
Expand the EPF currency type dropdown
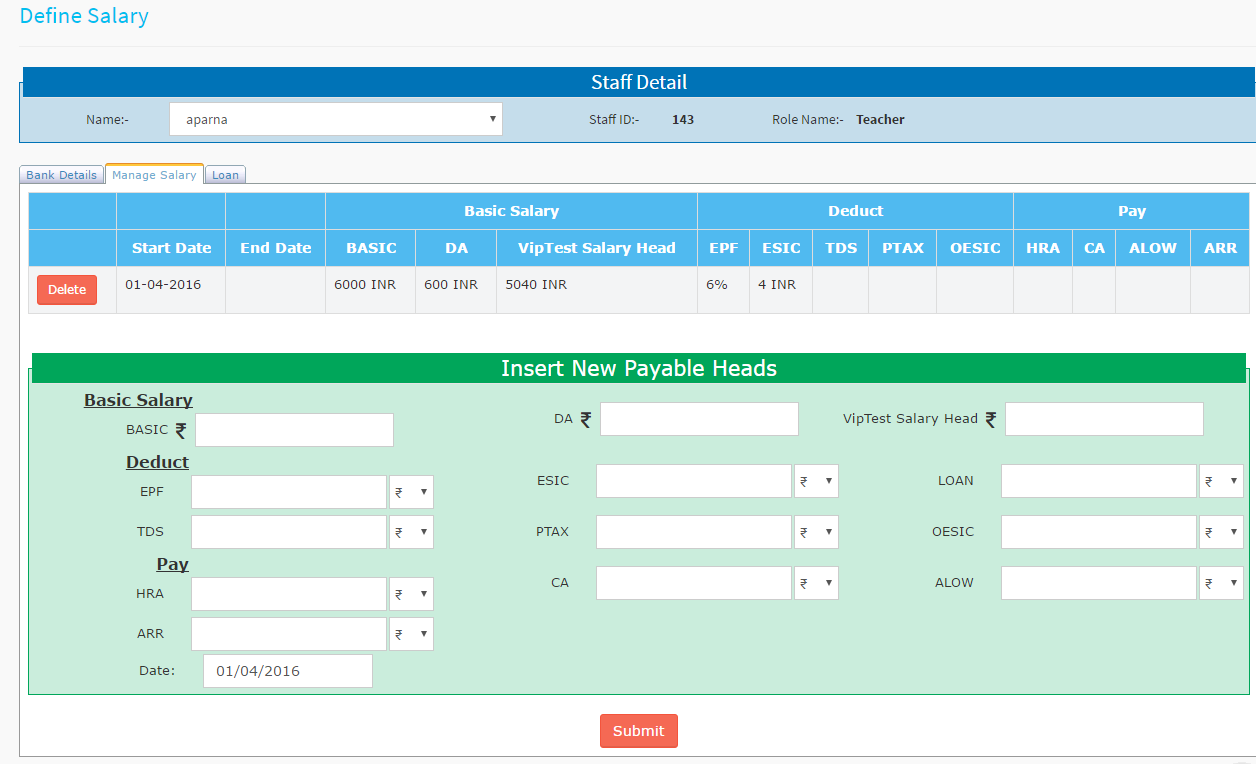(x=411, y=492)
